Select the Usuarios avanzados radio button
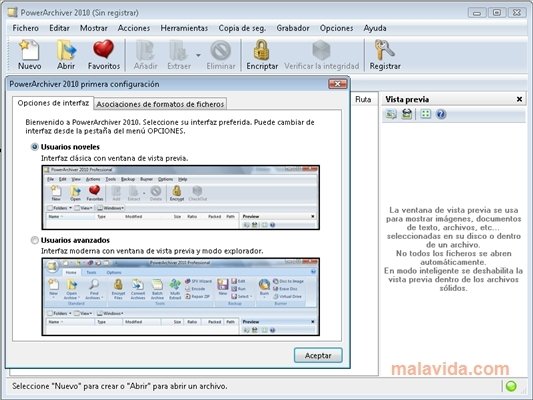 click(34, 240)
